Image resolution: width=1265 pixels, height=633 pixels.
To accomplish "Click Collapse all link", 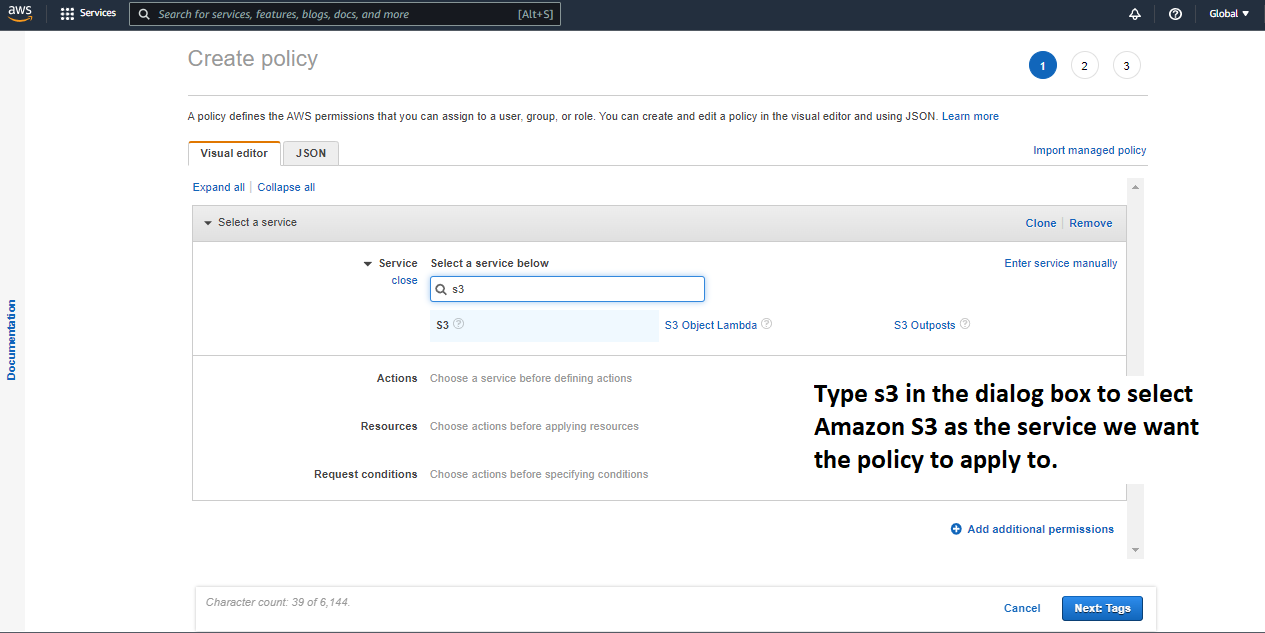I will [x=286, y=187].
